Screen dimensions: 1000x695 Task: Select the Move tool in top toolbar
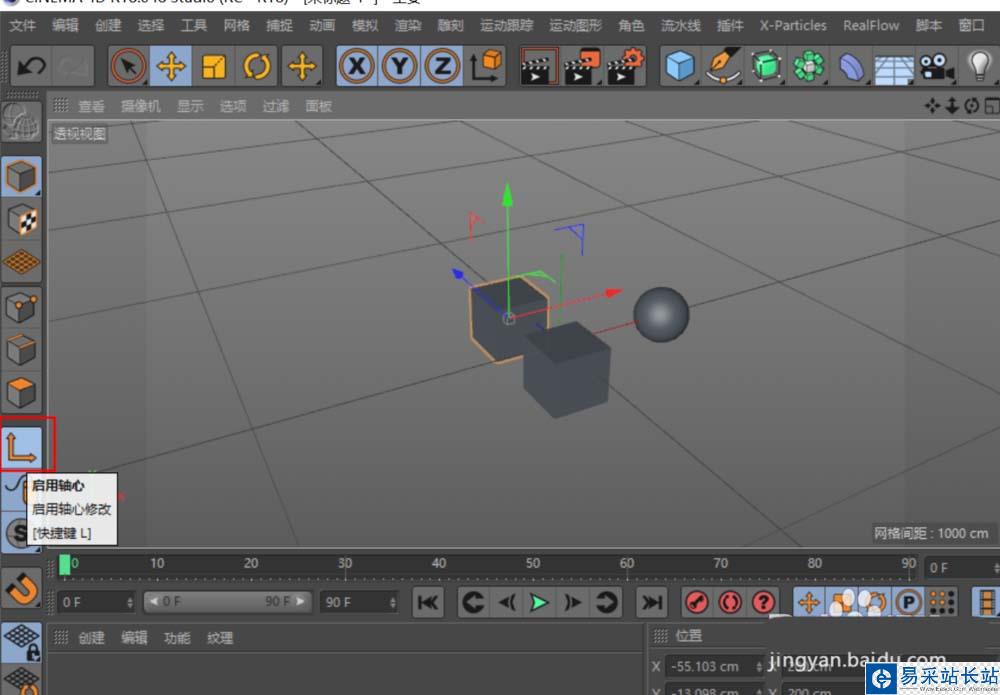click(172, 67)
